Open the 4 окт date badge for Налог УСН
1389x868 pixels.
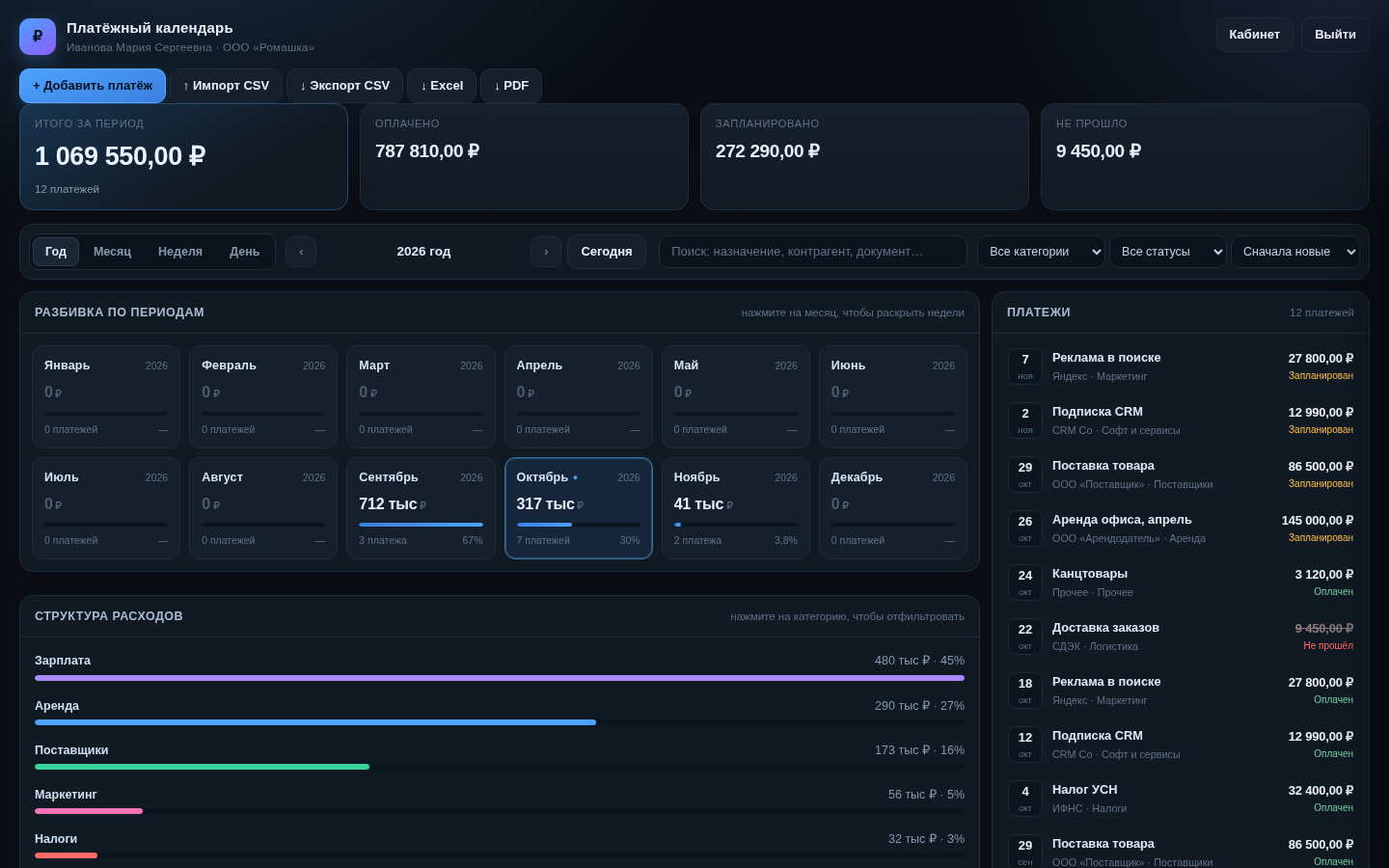coord(1025,799)
